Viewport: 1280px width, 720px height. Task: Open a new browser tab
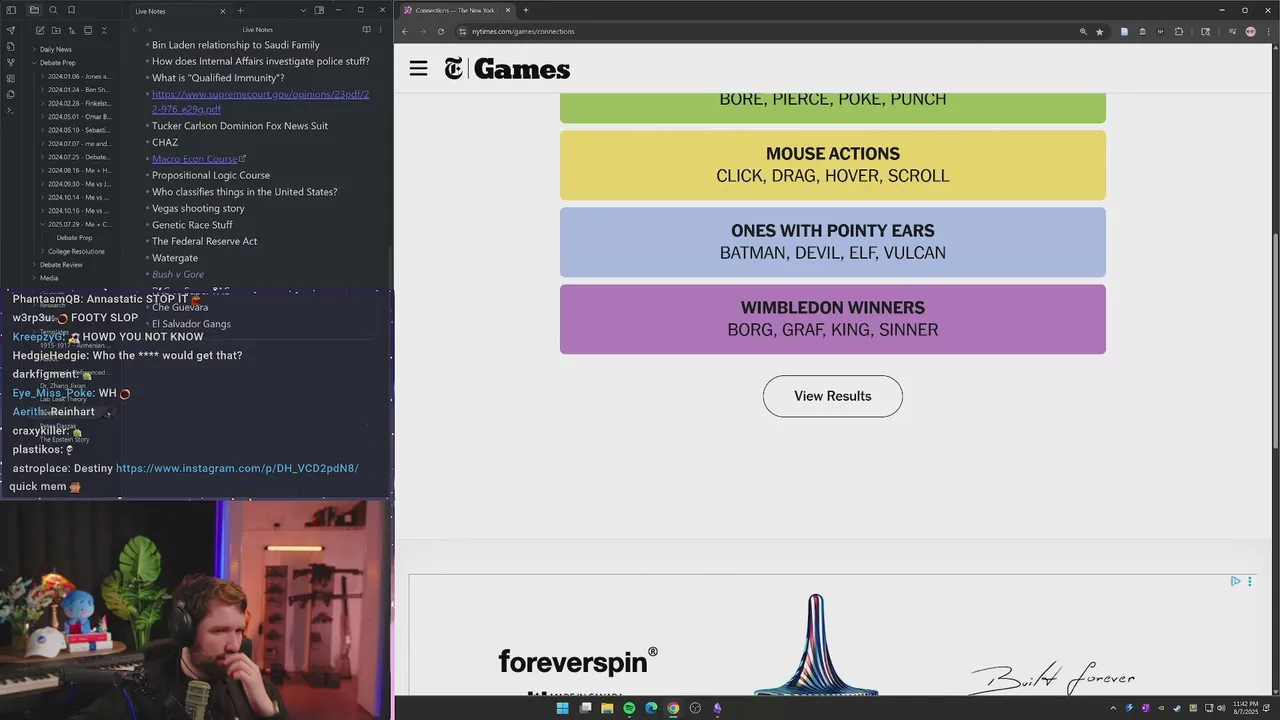click(x=526, y=10)
